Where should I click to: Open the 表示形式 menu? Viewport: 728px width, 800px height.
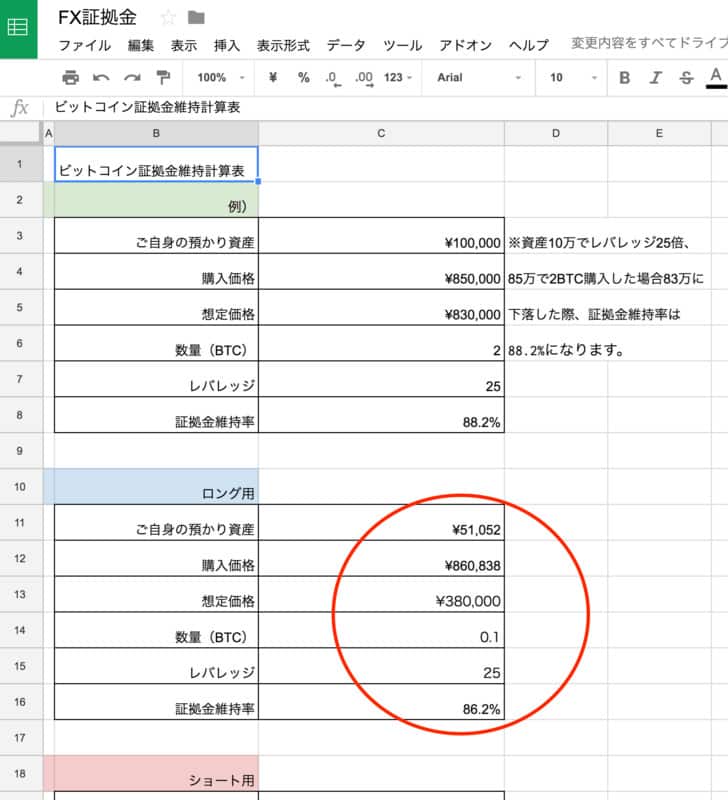point(283,45)
